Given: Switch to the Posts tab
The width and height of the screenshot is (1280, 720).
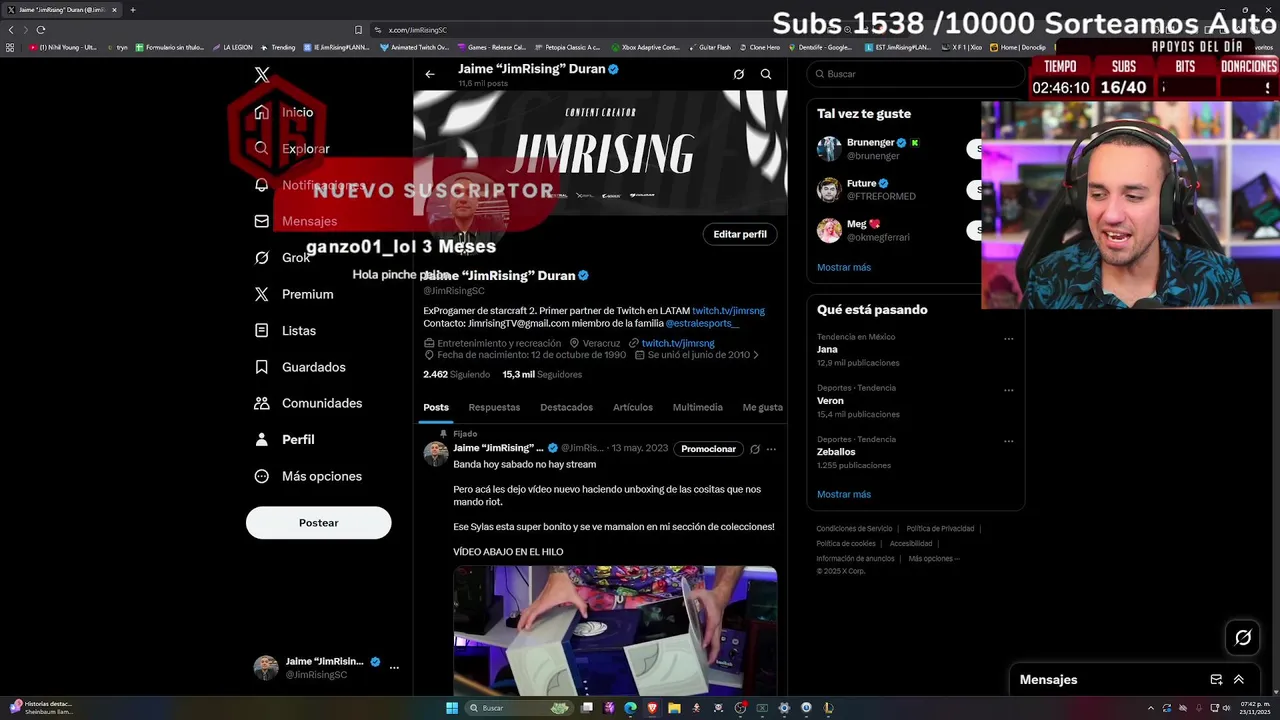Looking at the screenshot, I should click(436, 407).
